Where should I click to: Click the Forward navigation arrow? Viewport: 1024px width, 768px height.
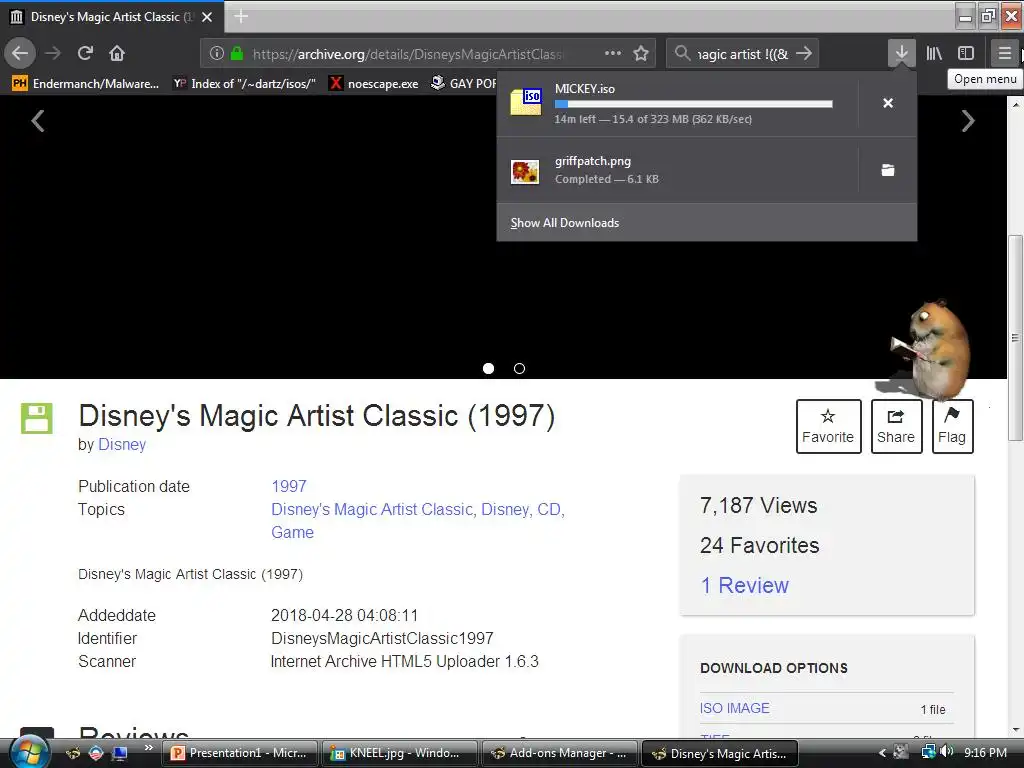point(53,53)
